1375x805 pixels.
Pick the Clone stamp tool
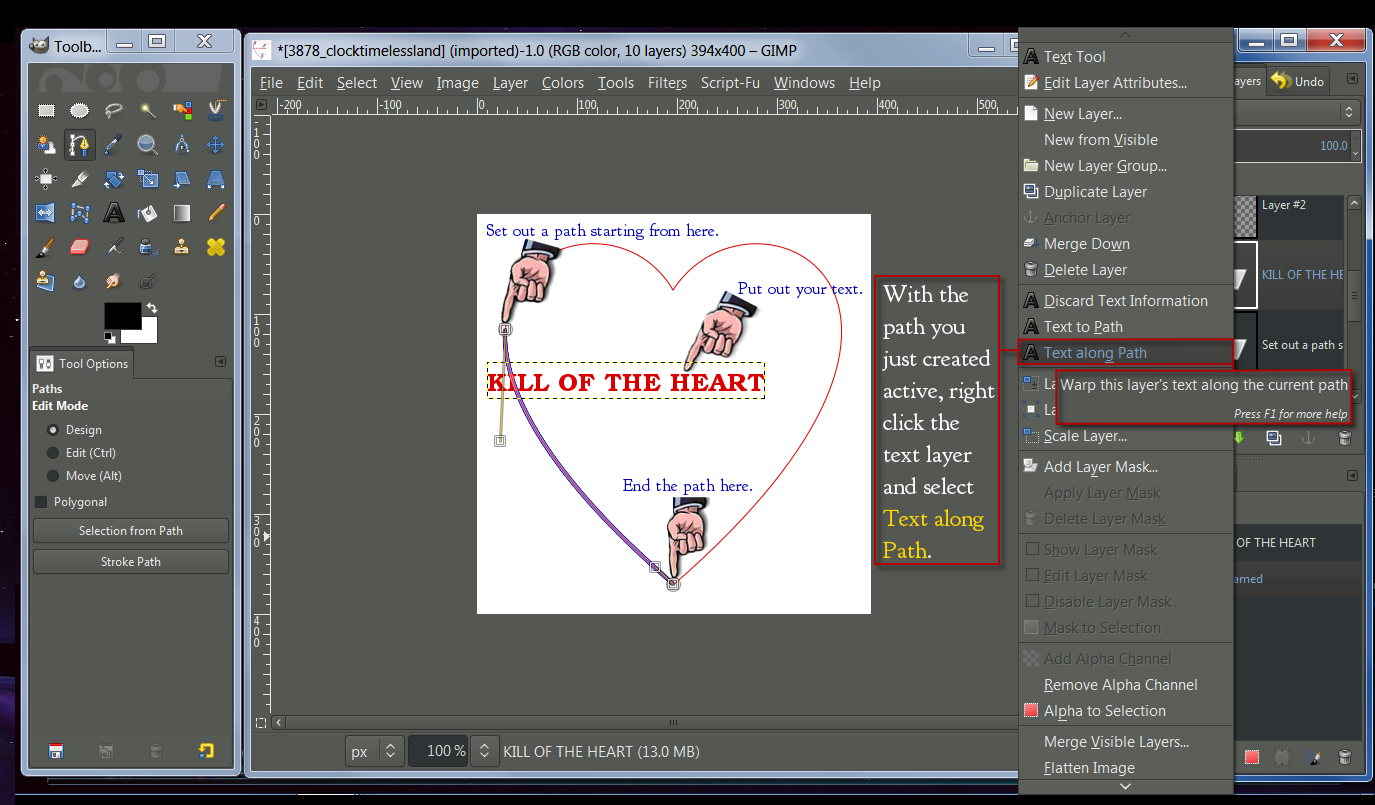pos(181,246)
